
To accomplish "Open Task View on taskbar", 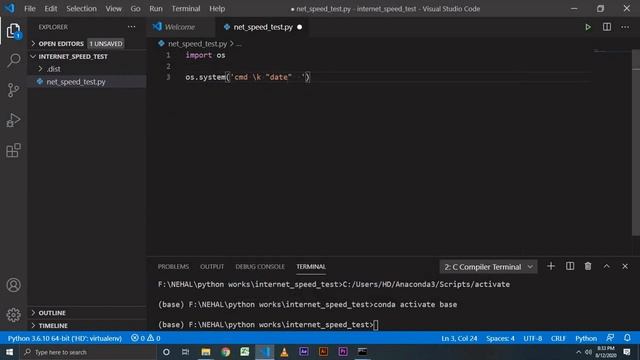I will (x=185, y=352).
